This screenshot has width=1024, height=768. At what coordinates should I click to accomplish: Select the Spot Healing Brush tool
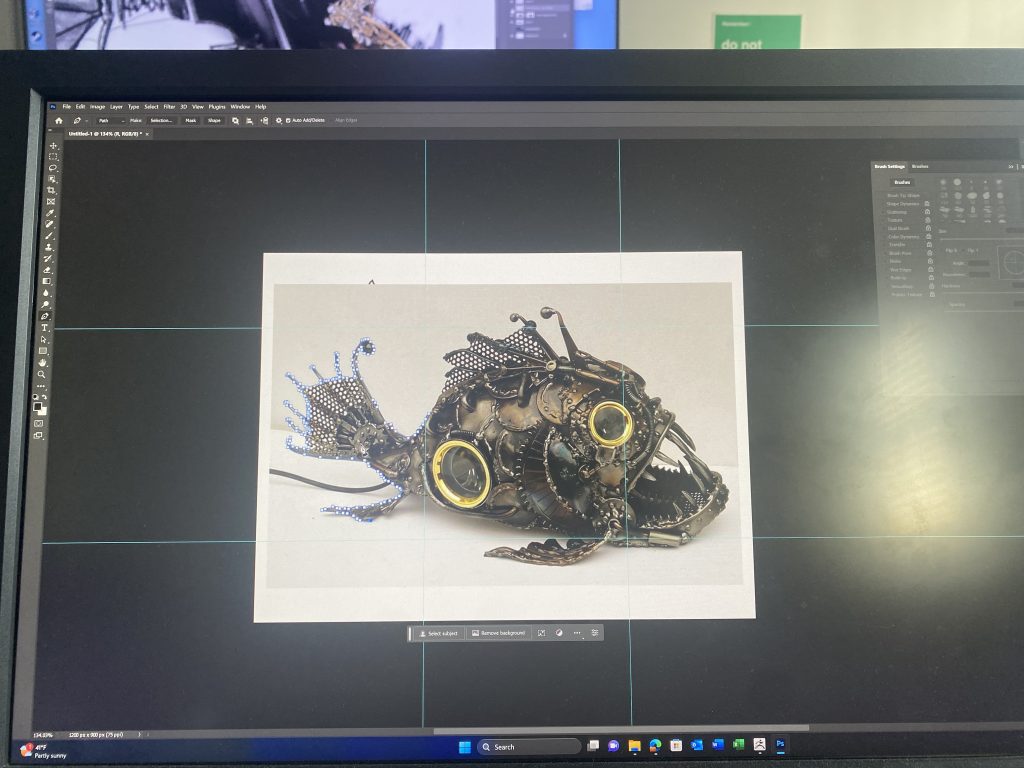[50, 224]
